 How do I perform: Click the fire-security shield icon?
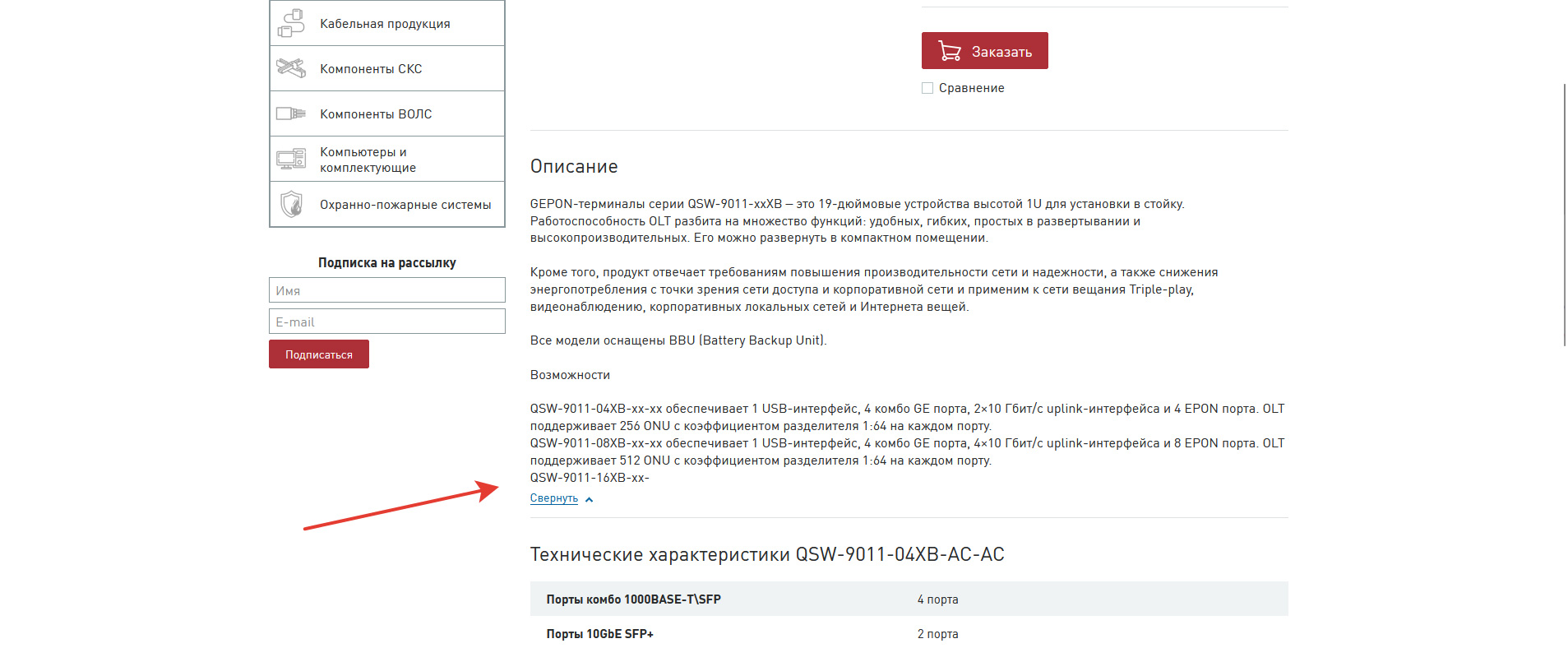pos(291,204)
